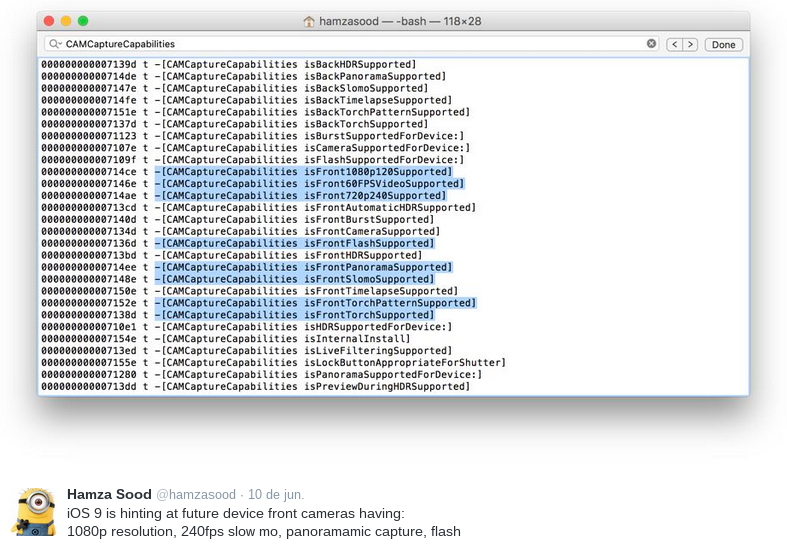Screen dimensions: 787x544
Task: Click the highlighted isFrontPanoramaSupported line
Action: tap(303, 267)
